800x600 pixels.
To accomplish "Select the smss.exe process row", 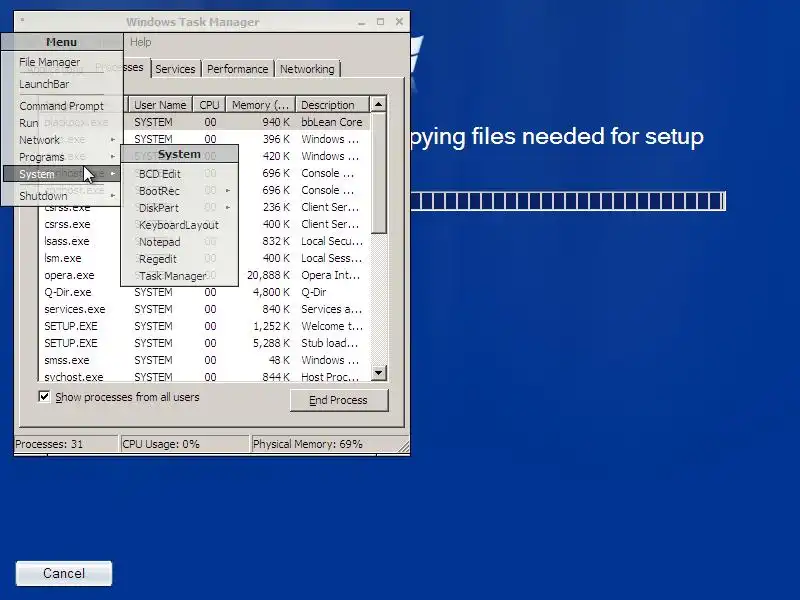I will [x=203, y=360].
